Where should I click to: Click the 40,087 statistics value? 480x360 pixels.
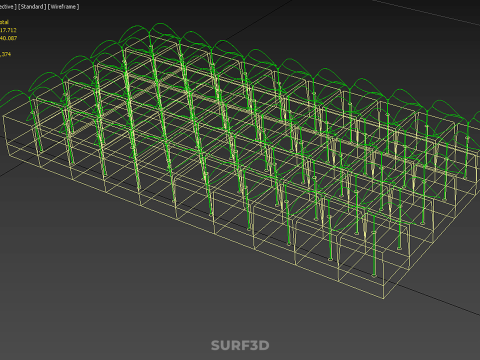pyautogui.click(x=8, y=38)
